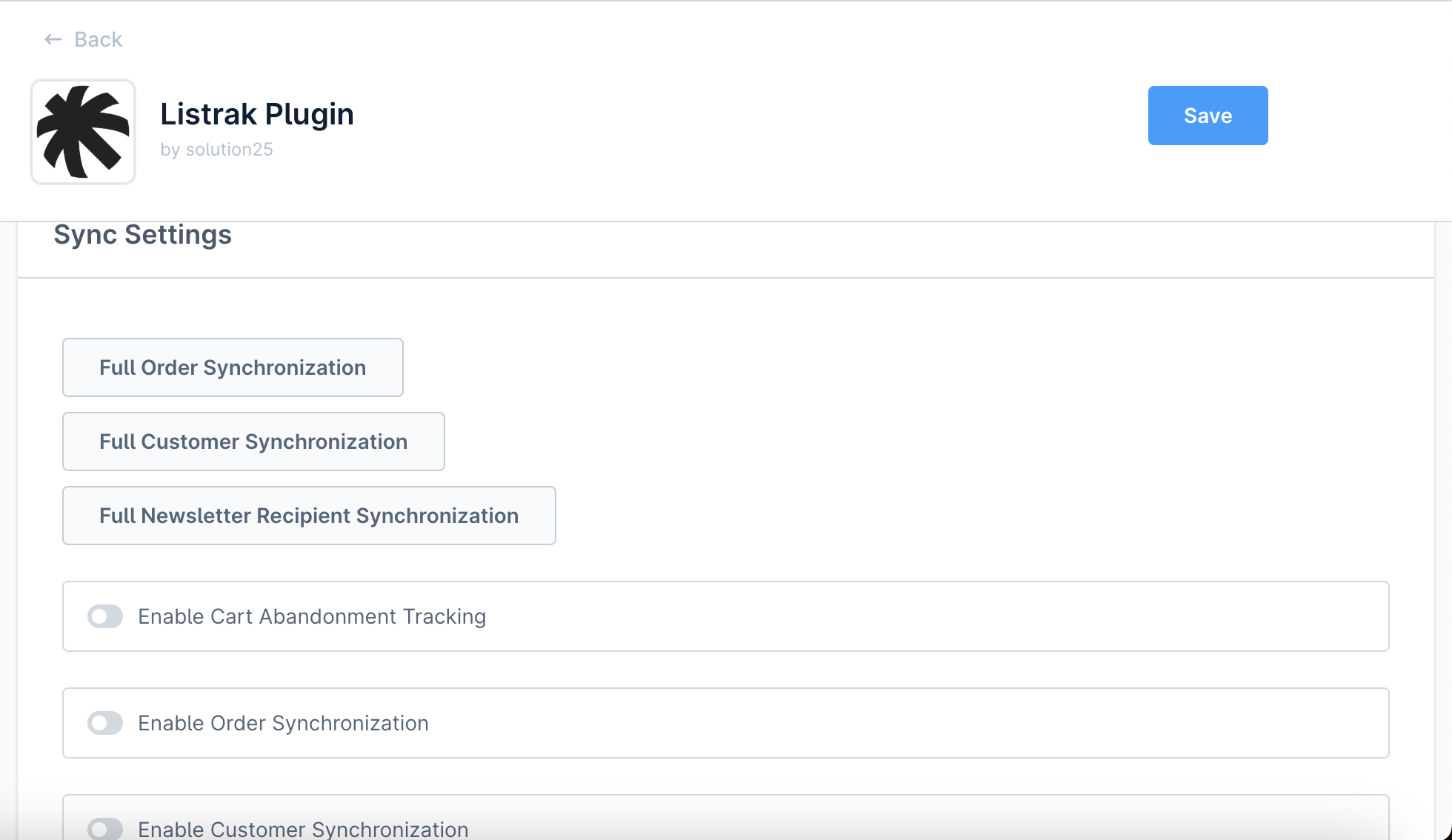Viewport: 1452px width, 840px height.
Task: Click the Enable Customer Synchronization label text
Action: [x=303, y=829]
